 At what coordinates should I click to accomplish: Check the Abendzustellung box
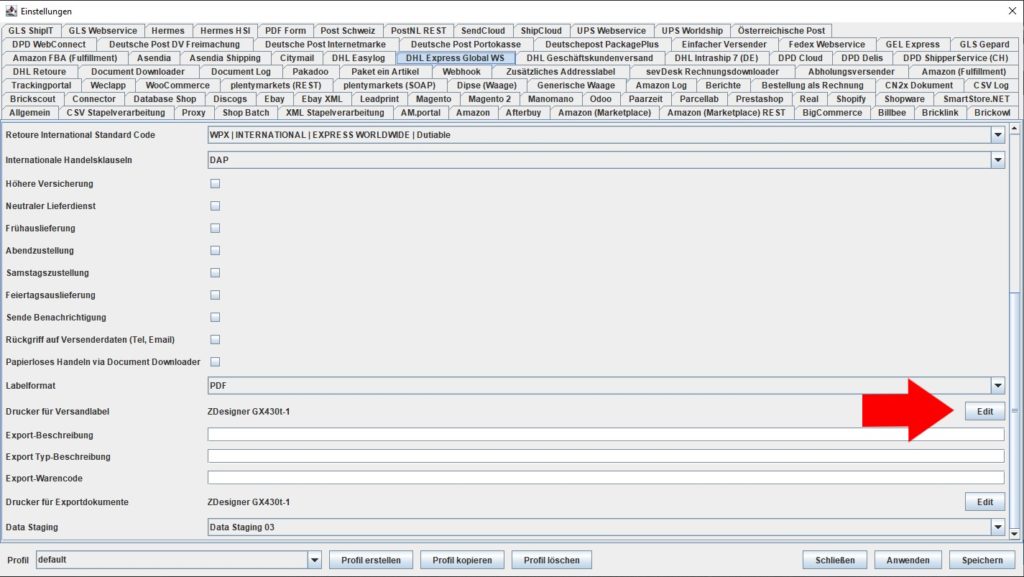[215, 251]
